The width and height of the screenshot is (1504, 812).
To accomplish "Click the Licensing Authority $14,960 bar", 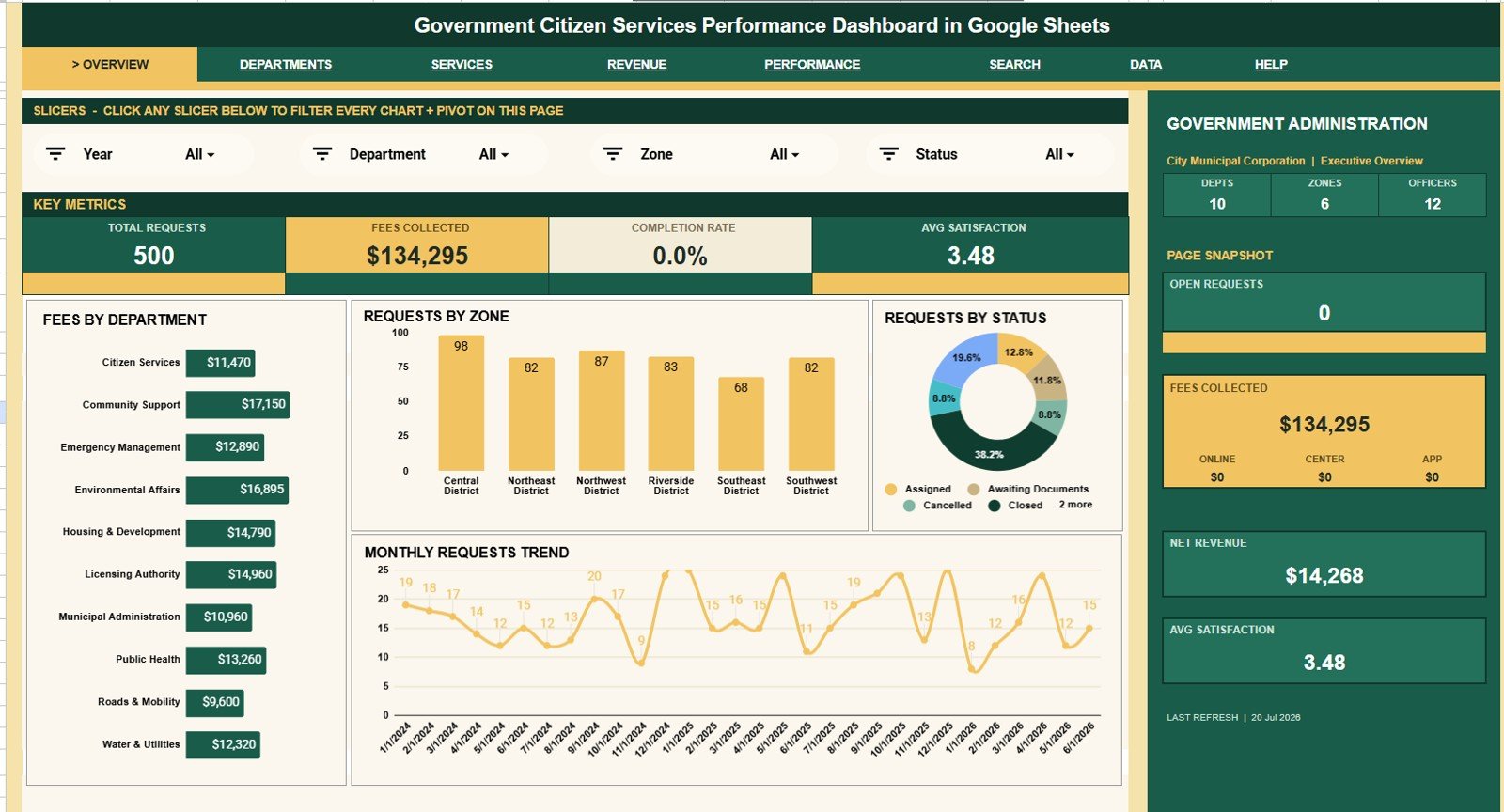I will [231, 575].
